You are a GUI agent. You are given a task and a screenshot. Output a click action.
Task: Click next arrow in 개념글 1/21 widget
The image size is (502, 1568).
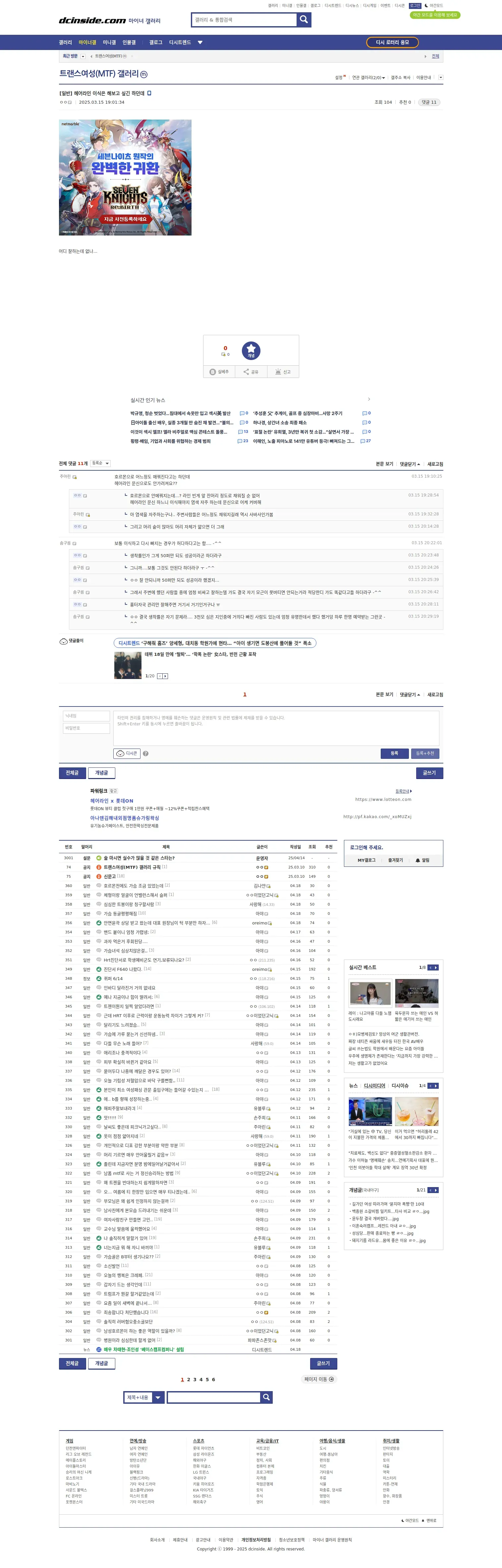(x=436, y=1190)
